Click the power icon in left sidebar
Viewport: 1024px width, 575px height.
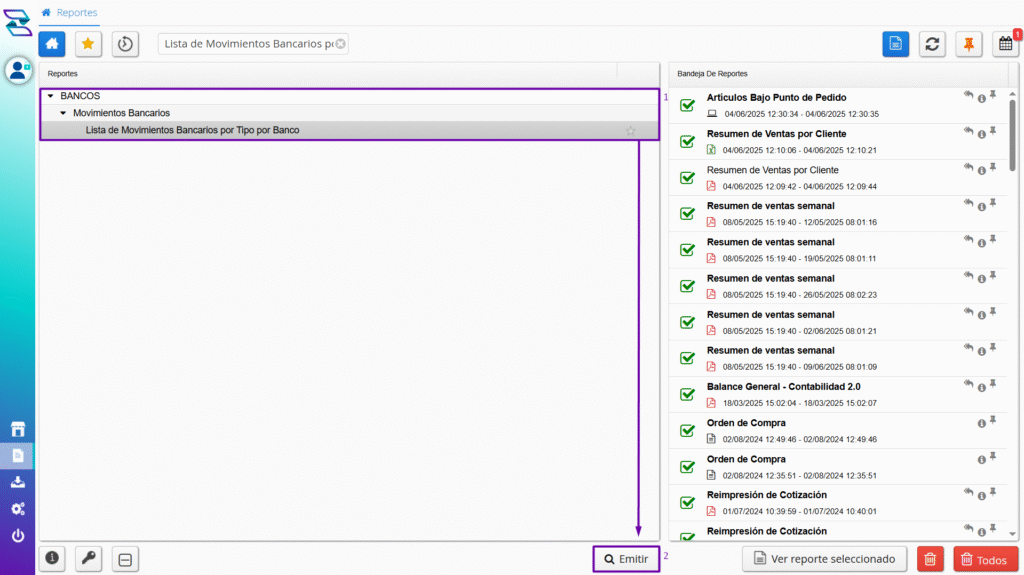coord(18,536)
